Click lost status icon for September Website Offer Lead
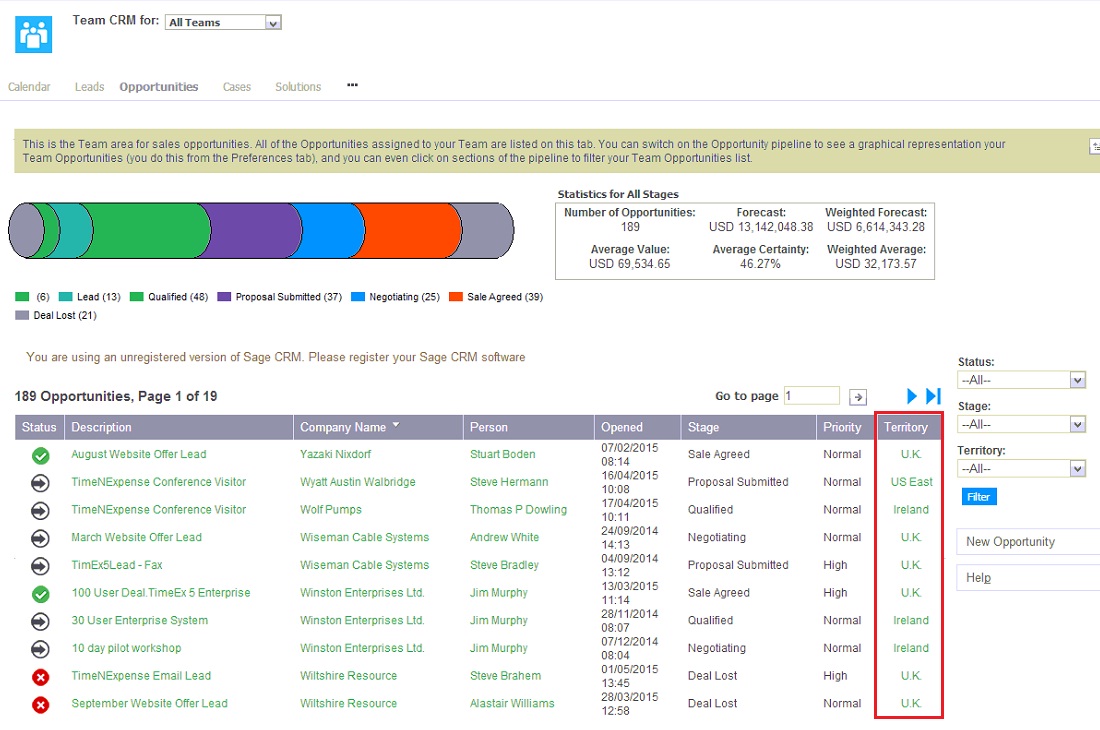1100x730 pixels. pos(41,705)
